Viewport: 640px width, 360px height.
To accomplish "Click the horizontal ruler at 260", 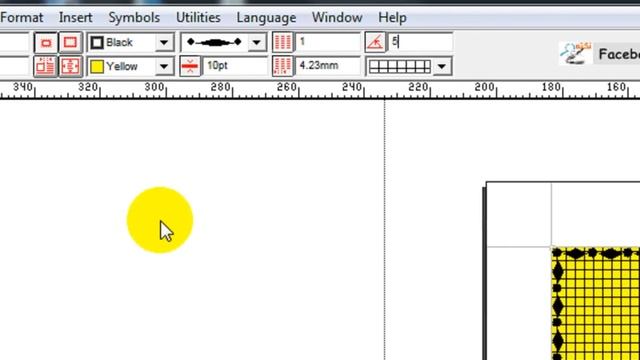I will coord(287,87).
